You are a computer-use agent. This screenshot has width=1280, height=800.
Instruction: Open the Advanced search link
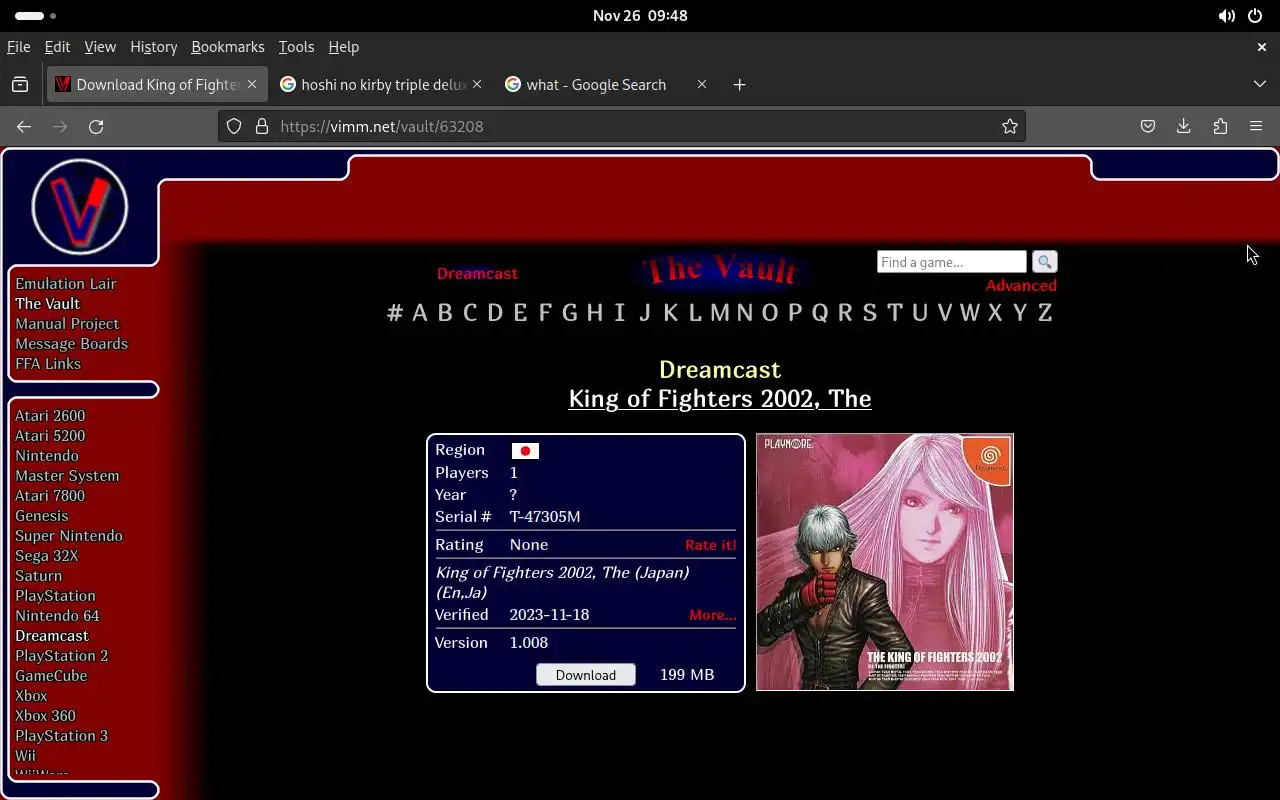[1021, 286]
